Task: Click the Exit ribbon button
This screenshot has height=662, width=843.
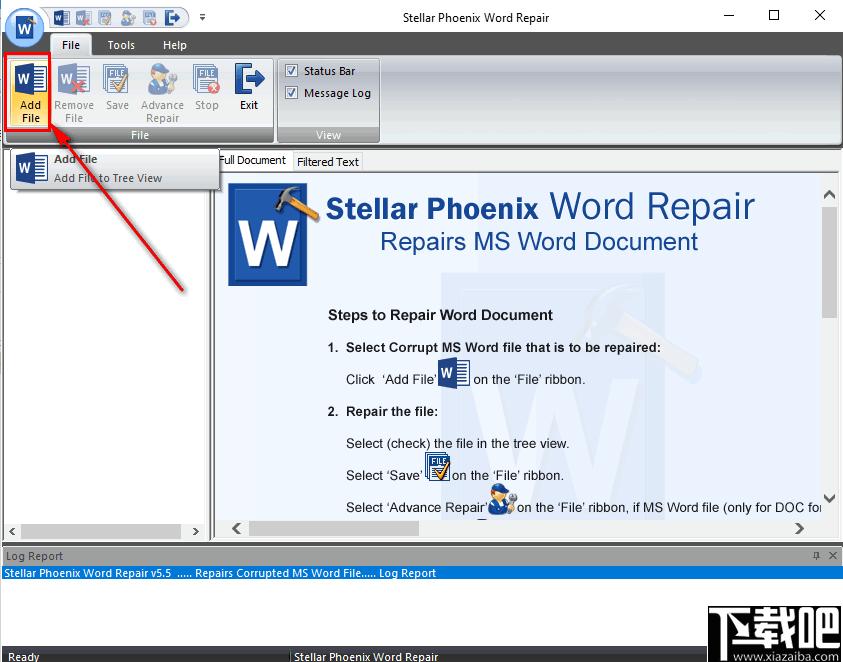Action: pyautogui.click(x=249, y=87)
